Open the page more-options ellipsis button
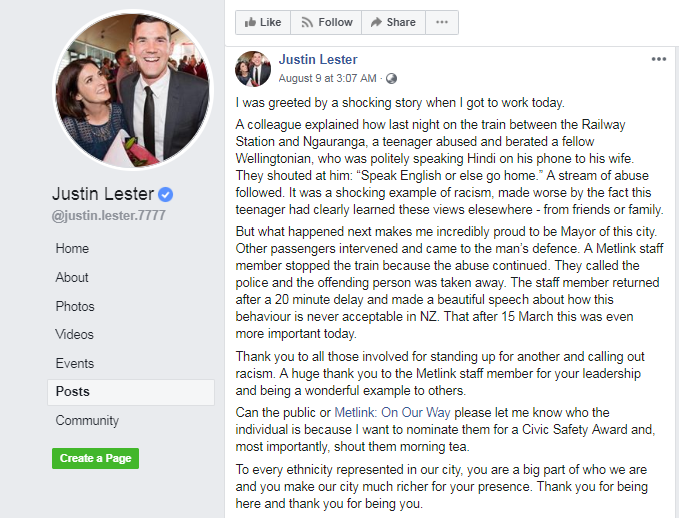679x518 pixels. pos(442,22)
